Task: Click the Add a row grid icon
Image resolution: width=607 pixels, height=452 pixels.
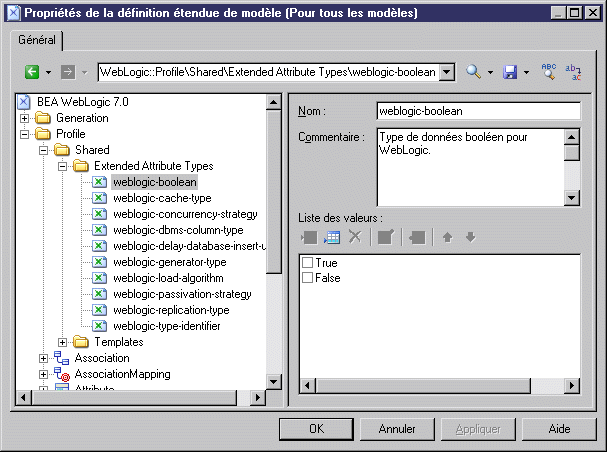Action: click(332, 237)
